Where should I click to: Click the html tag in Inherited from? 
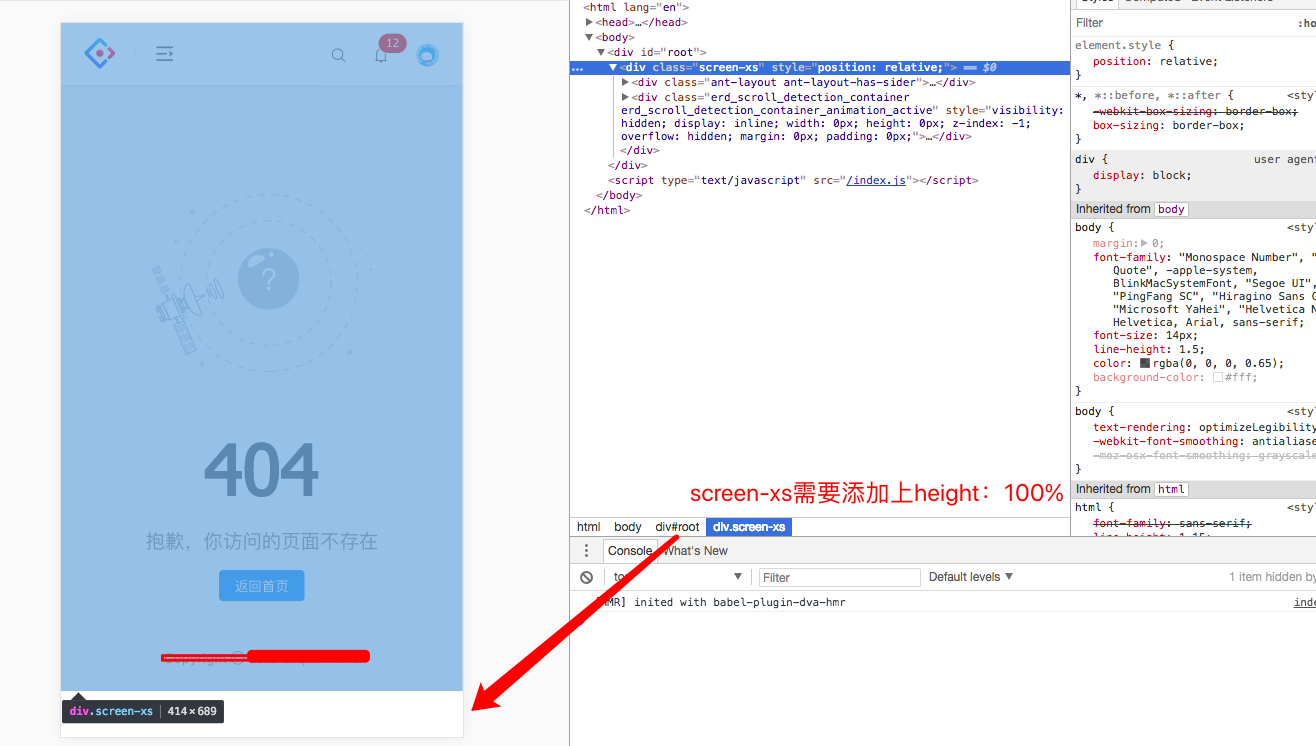click(x=1171, y=489)
